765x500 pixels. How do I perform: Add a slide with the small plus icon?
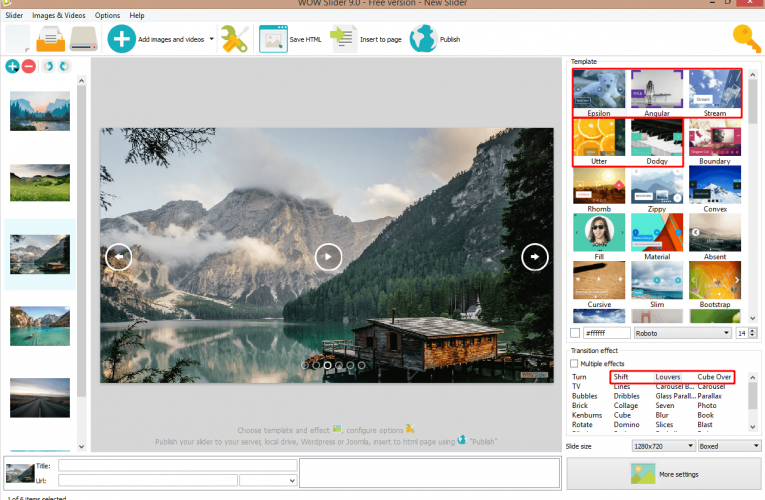pos(12,66)
